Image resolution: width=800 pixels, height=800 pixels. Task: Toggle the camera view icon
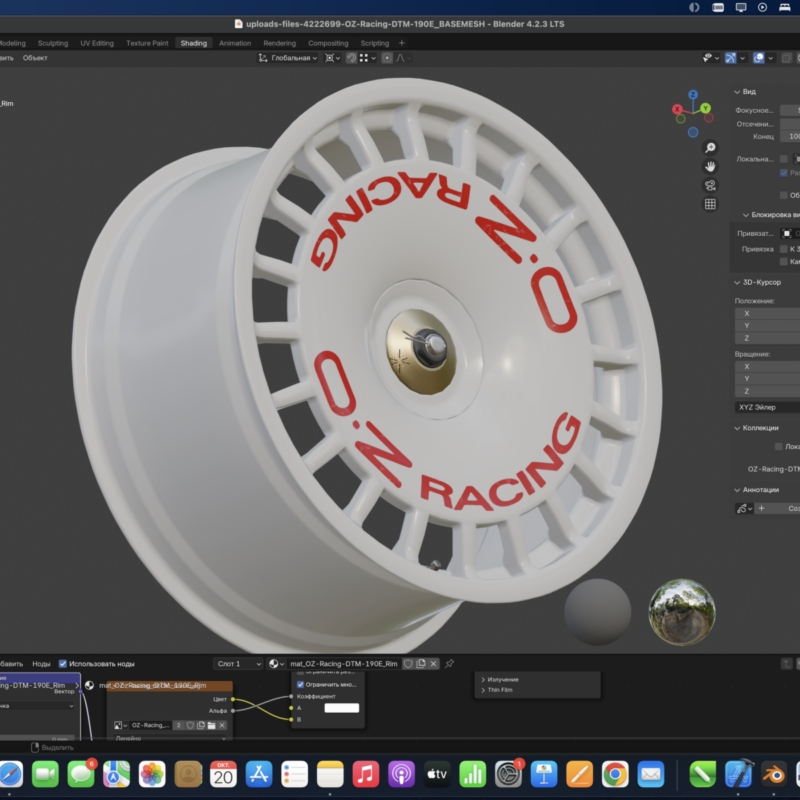coord(710,185)
